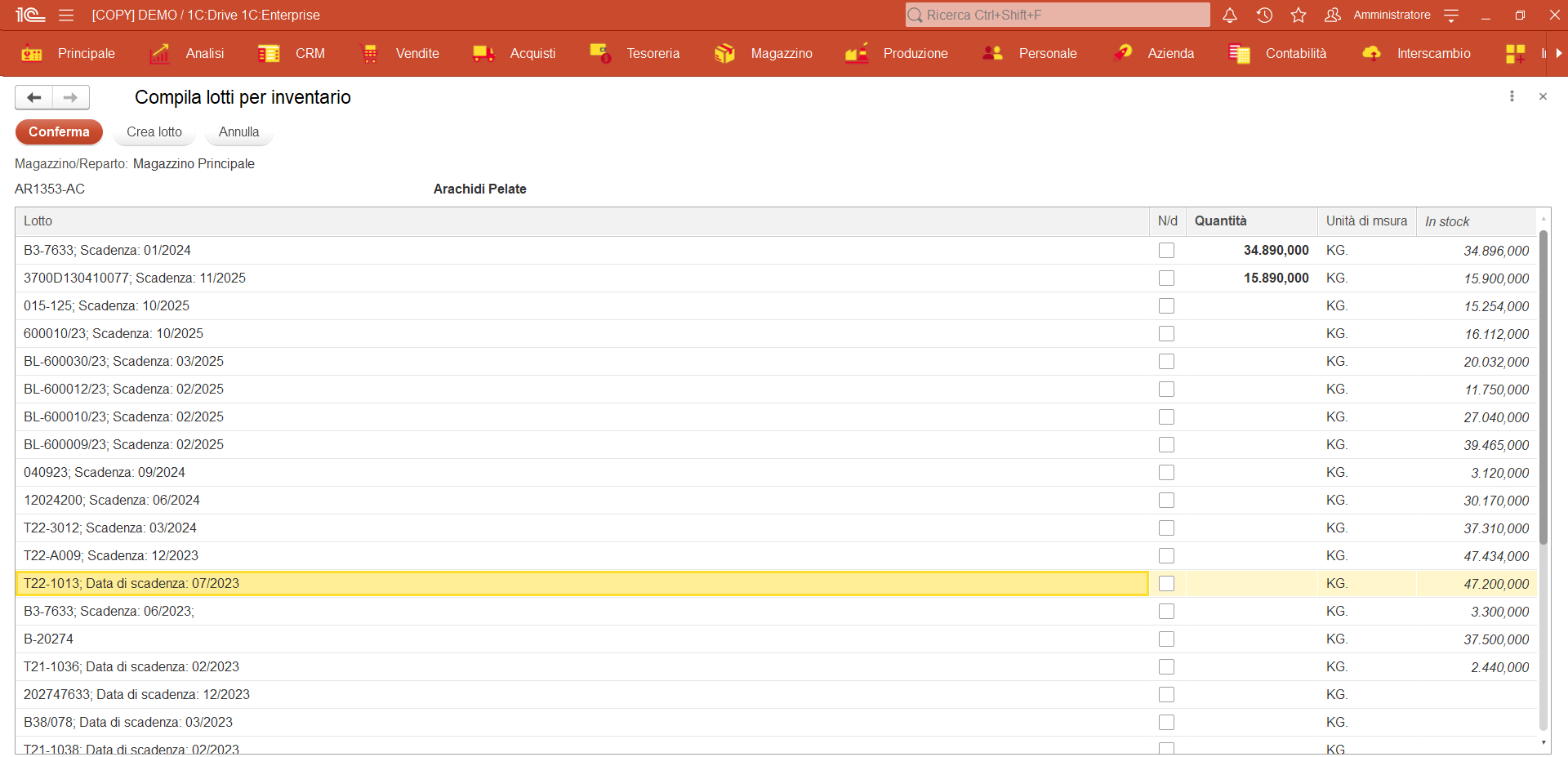Viewport: 1568px width, 757px height.
Task: Click the last section grid icon
Action: [1515, 53]
